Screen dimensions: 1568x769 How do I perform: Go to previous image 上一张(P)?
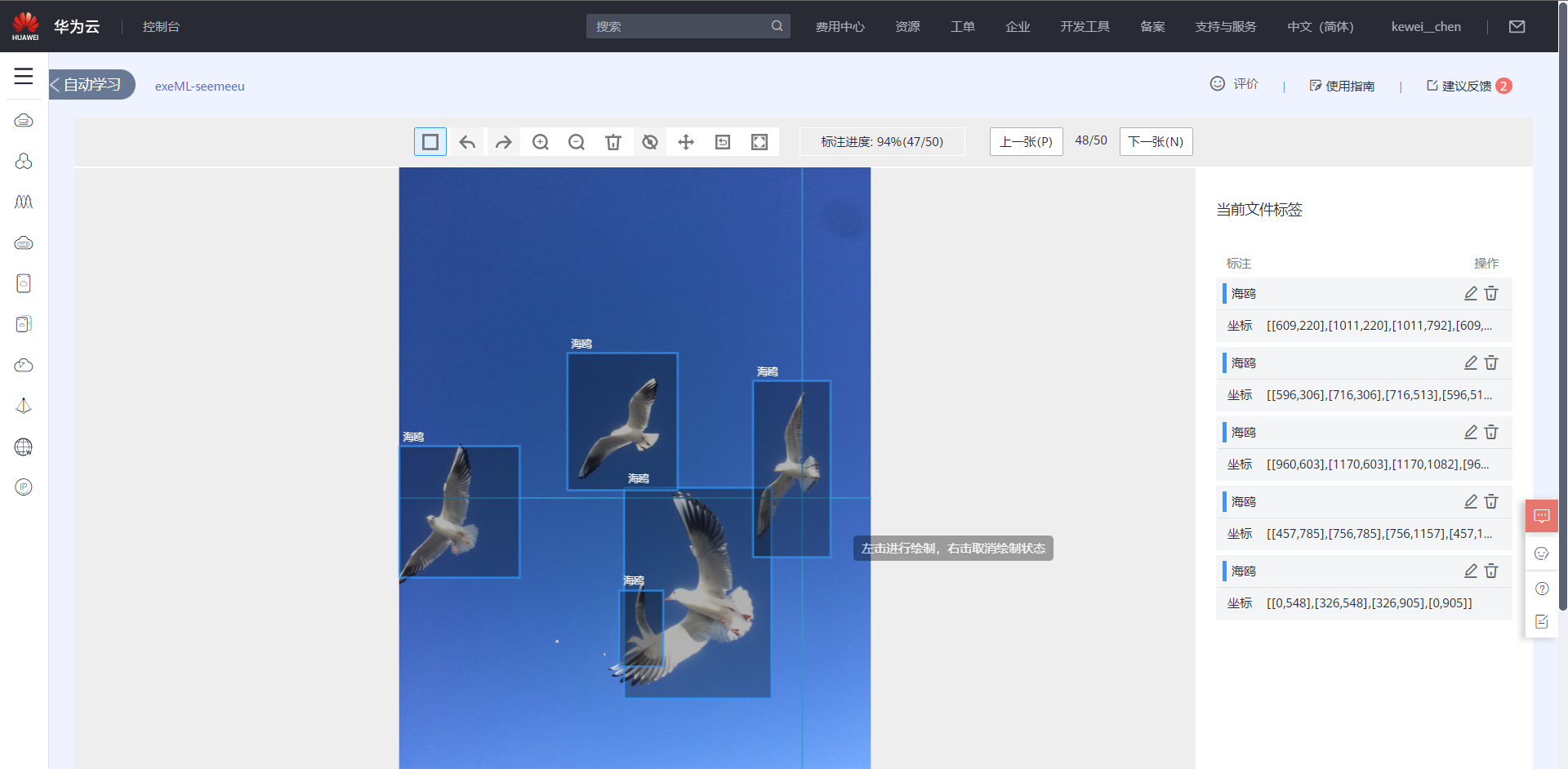[x=1027, y=142]
